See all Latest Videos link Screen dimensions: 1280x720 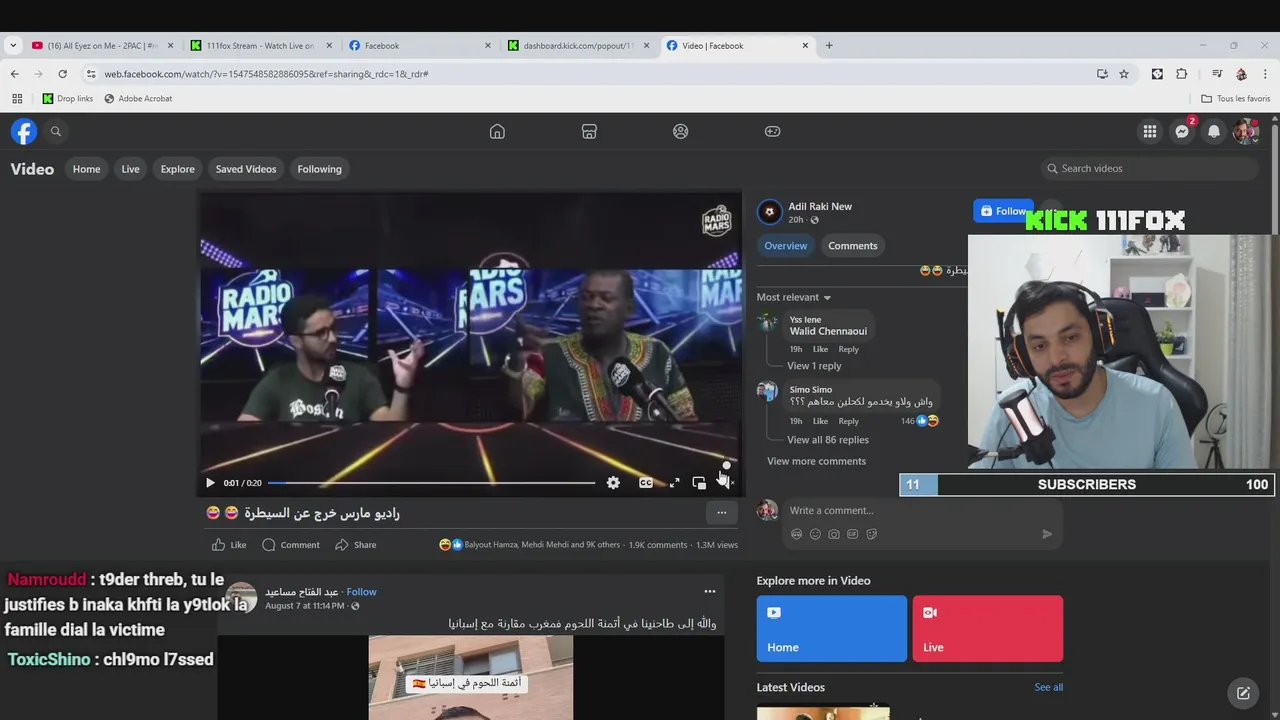coord(1048,687)
